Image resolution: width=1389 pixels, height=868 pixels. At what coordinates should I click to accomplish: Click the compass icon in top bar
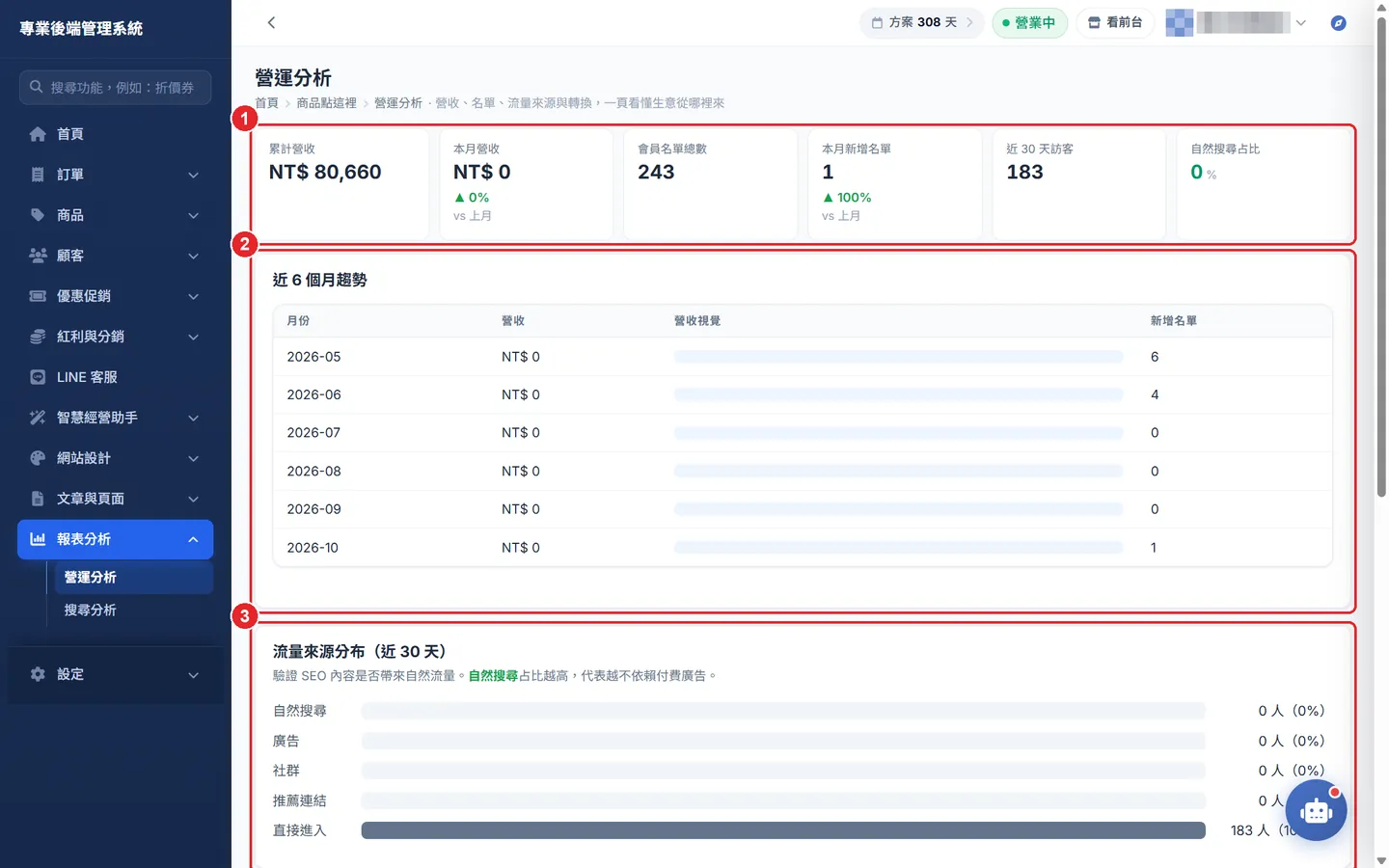tap(1338, 23)
